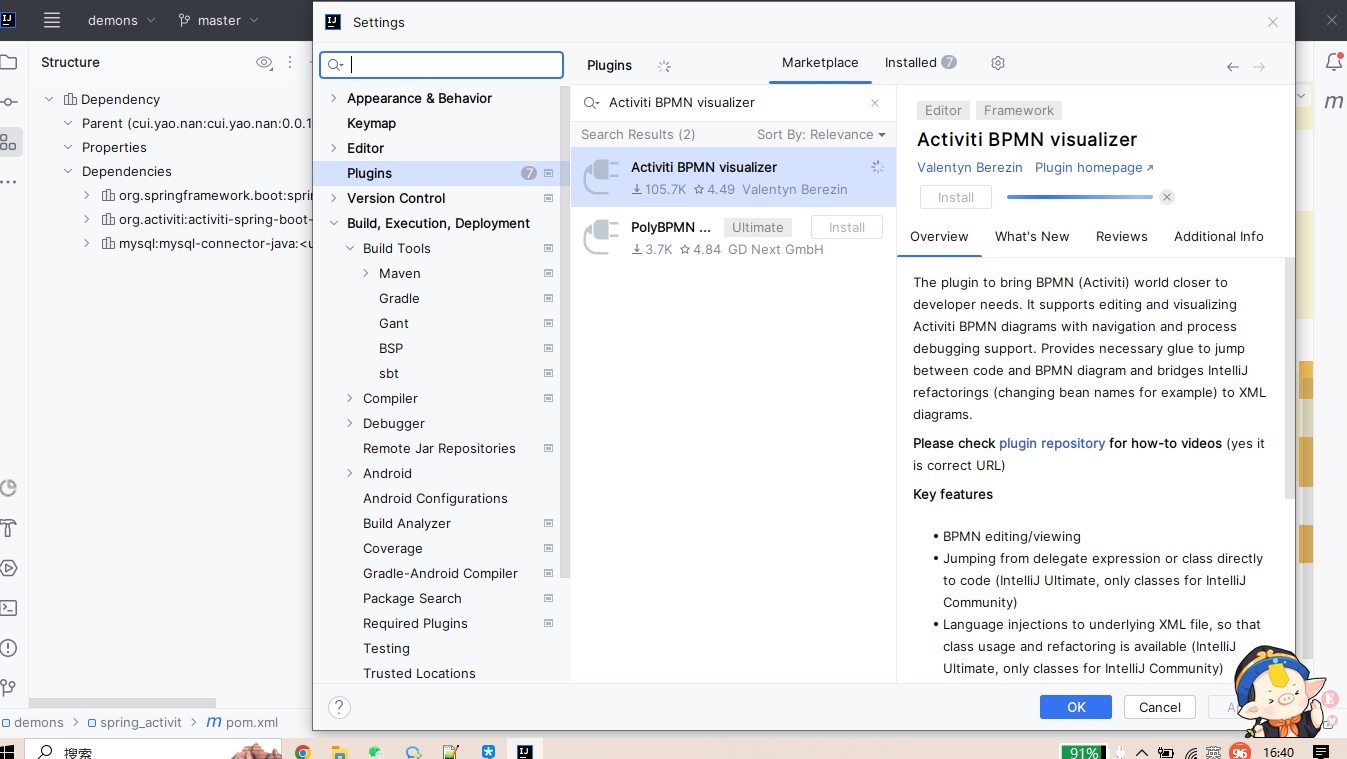Open the demons project dropdown

(x=121, y=20)
